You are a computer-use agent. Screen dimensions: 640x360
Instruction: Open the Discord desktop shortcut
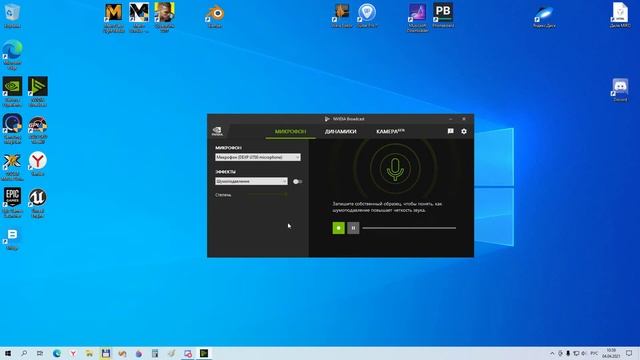(x=620, y=90)
